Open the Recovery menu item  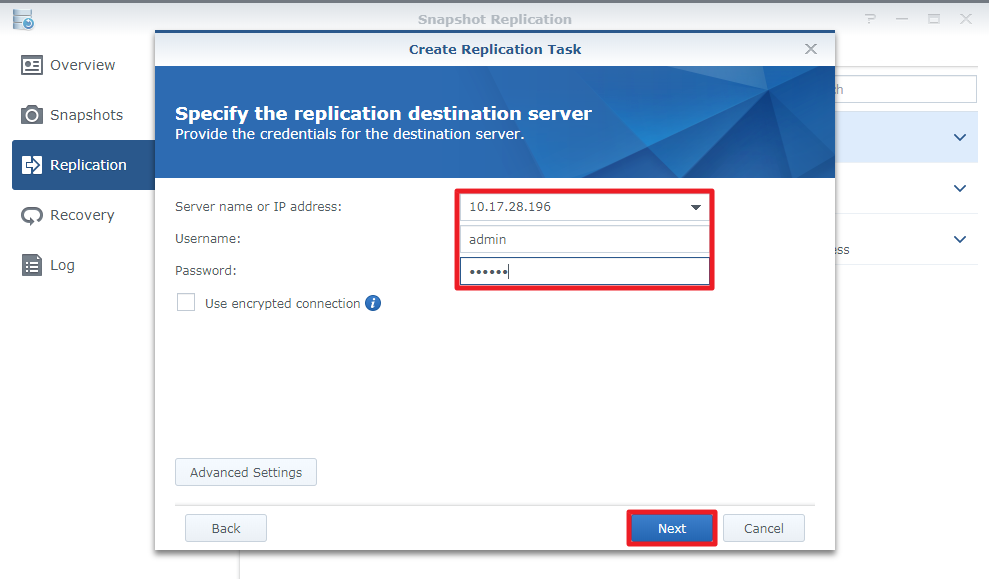point(83,215)
